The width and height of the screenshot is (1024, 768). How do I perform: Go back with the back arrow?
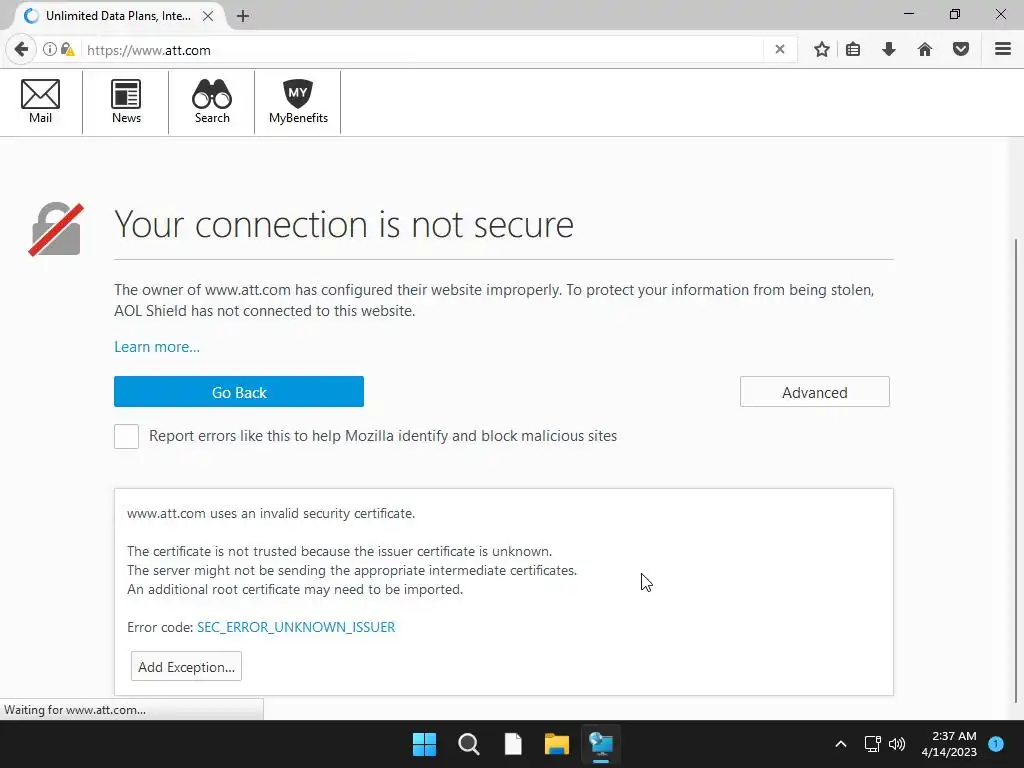point(21,50)
